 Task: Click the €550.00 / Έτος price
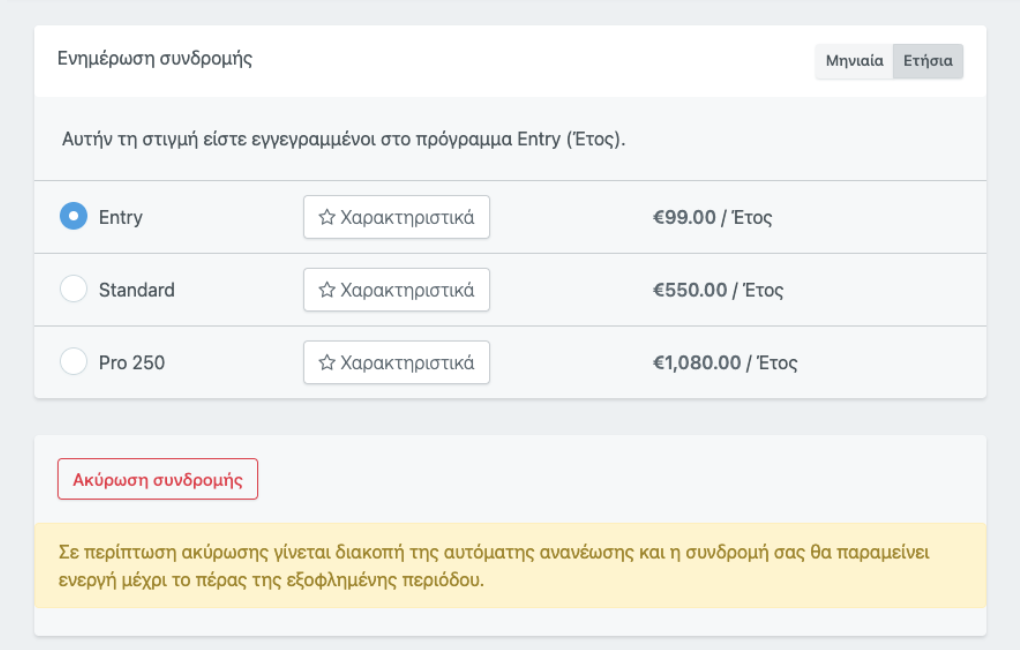click(x=717, y=290)
